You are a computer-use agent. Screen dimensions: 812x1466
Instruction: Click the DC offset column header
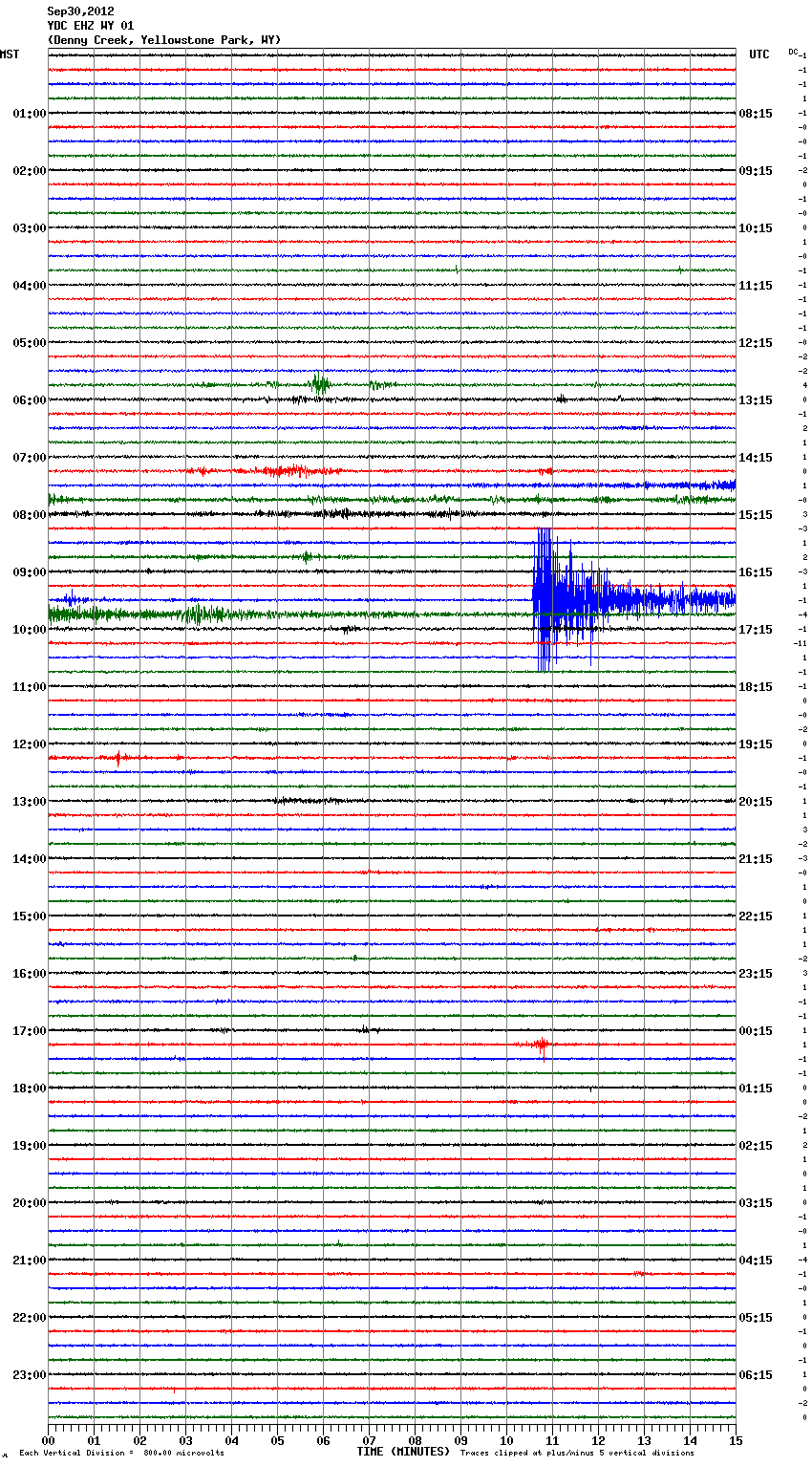[793, 52]
